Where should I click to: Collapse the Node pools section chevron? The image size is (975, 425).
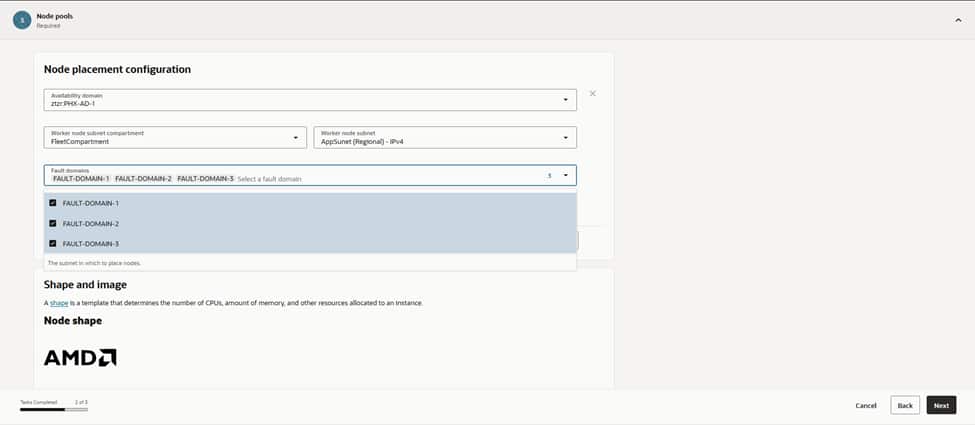pos(958,20)
